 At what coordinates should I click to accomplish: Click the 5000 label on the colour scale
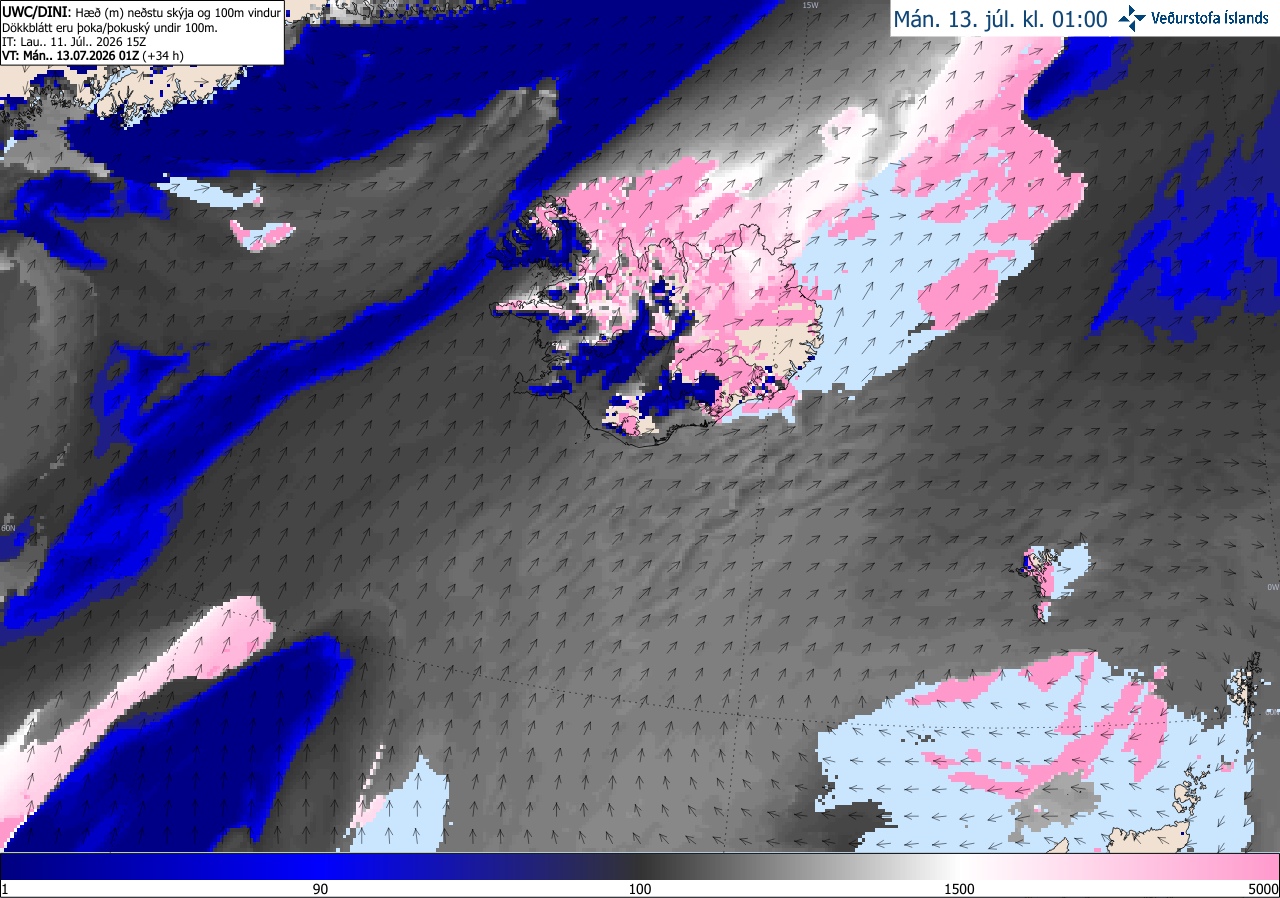point(1263,889)
